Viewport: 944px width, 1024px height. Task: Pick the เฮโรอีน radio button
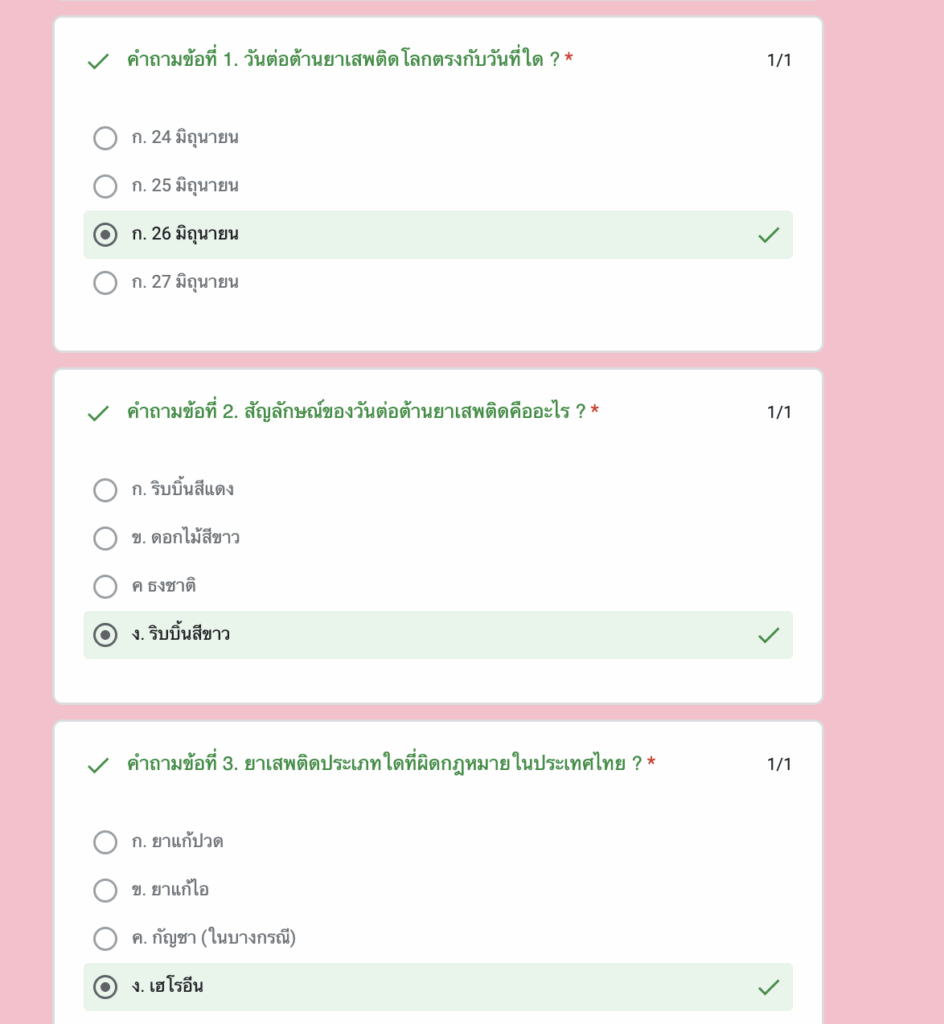(x=105, y=987)
